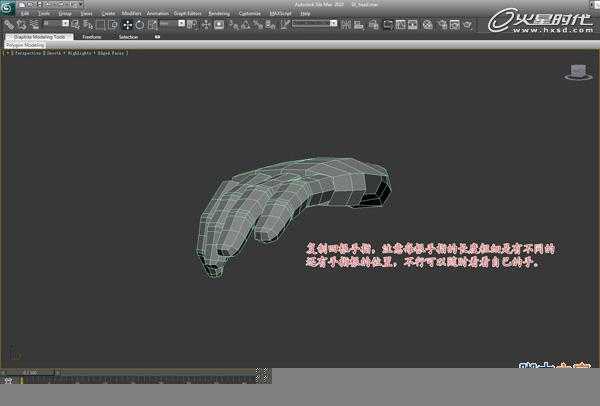Open the Modifiers menu
Screen dimensions: 600x406
coord(131,13)
